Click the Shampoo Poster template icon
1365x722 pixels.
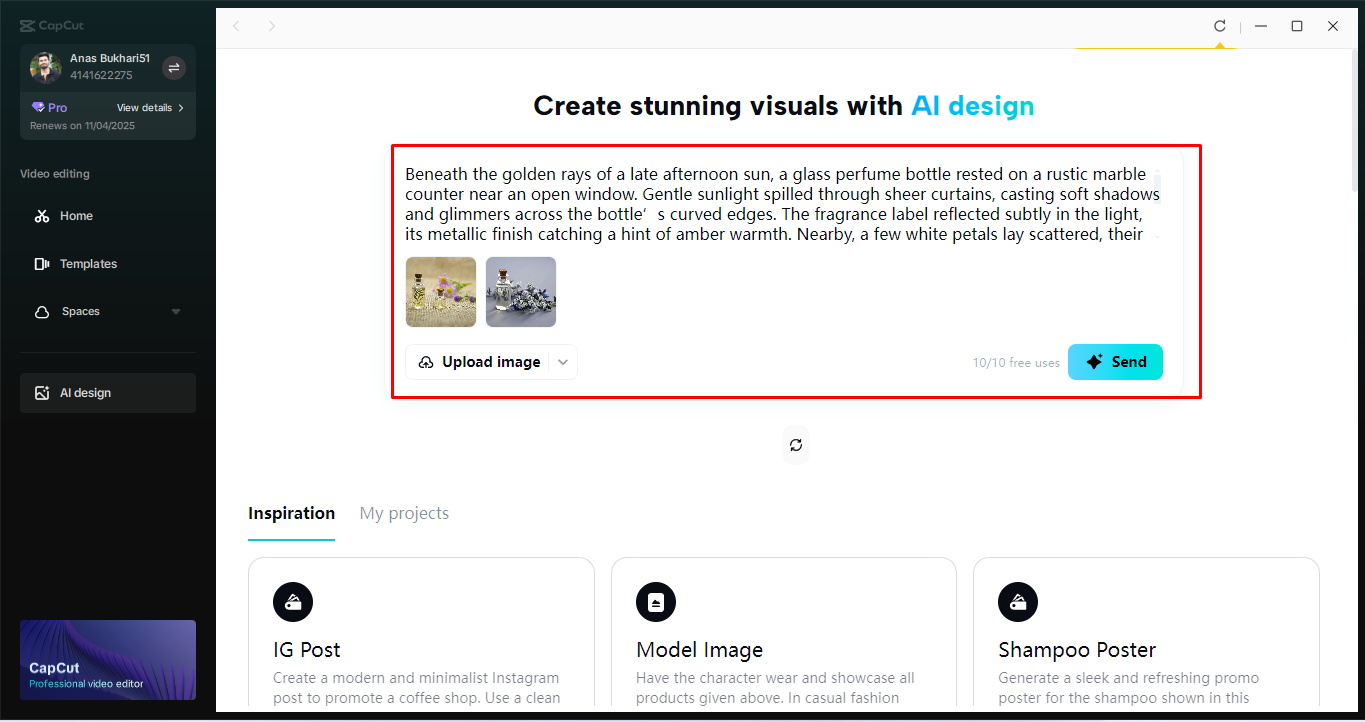1018,602
